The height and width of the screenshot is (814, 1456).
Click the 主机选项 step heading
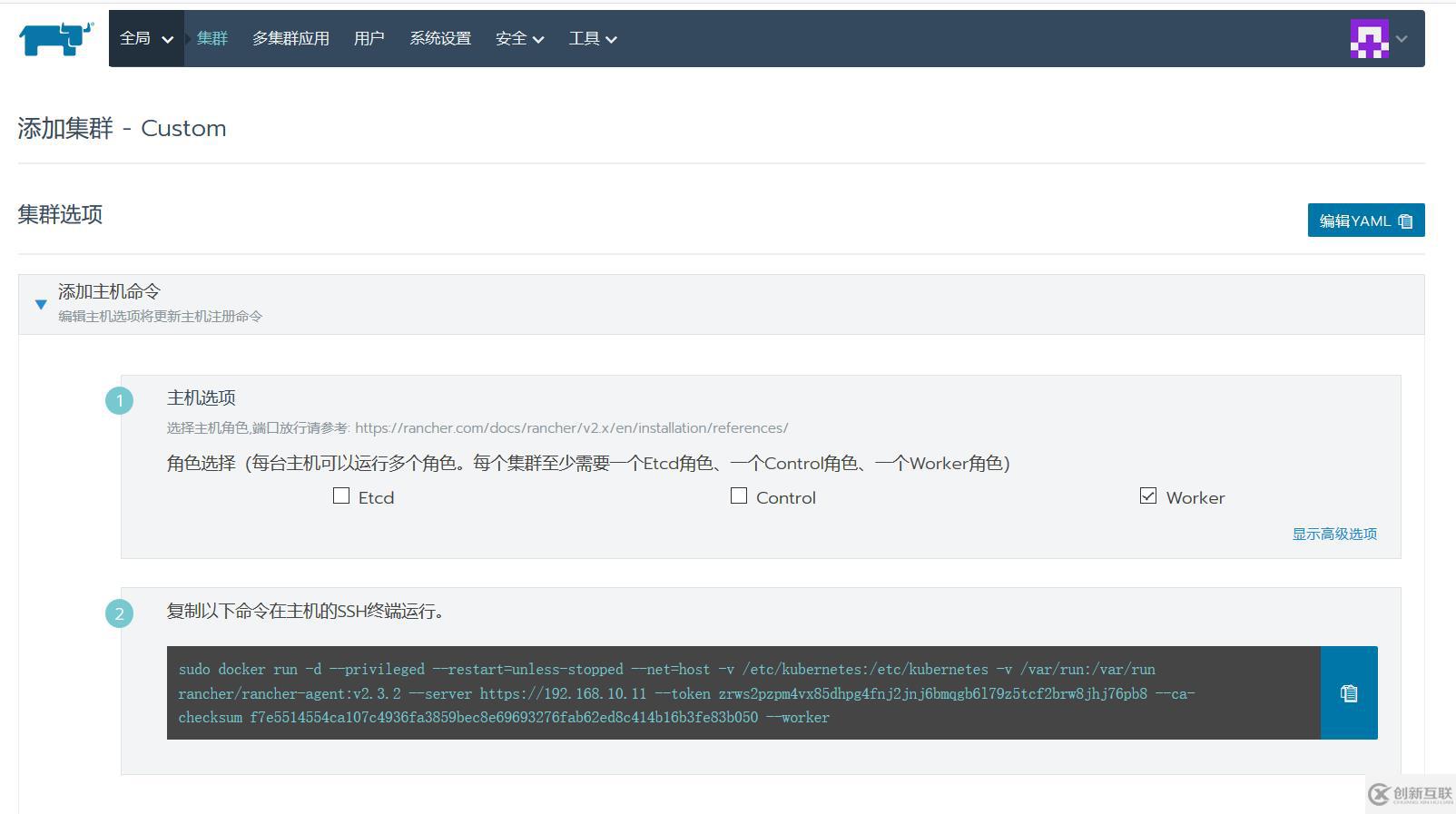[202, 397]
